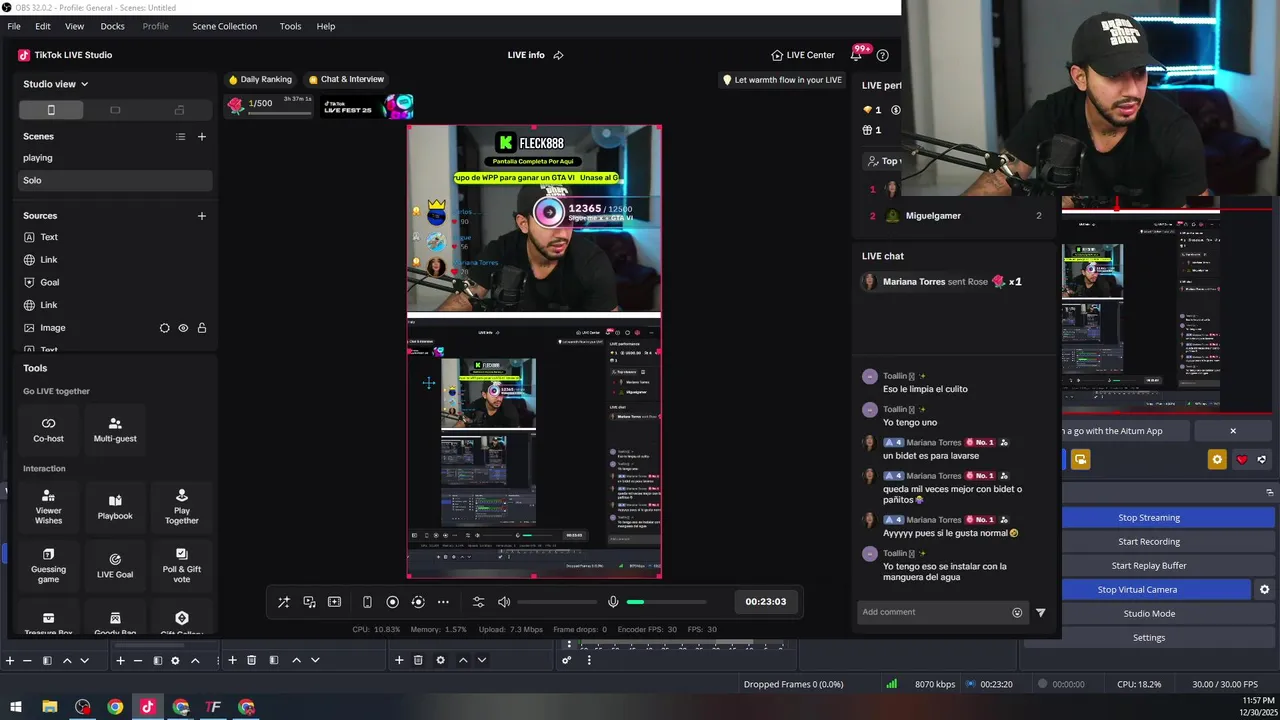1280x720 pixels.
Task: Open the OBS Edit menu
Action: click(43, 26)
